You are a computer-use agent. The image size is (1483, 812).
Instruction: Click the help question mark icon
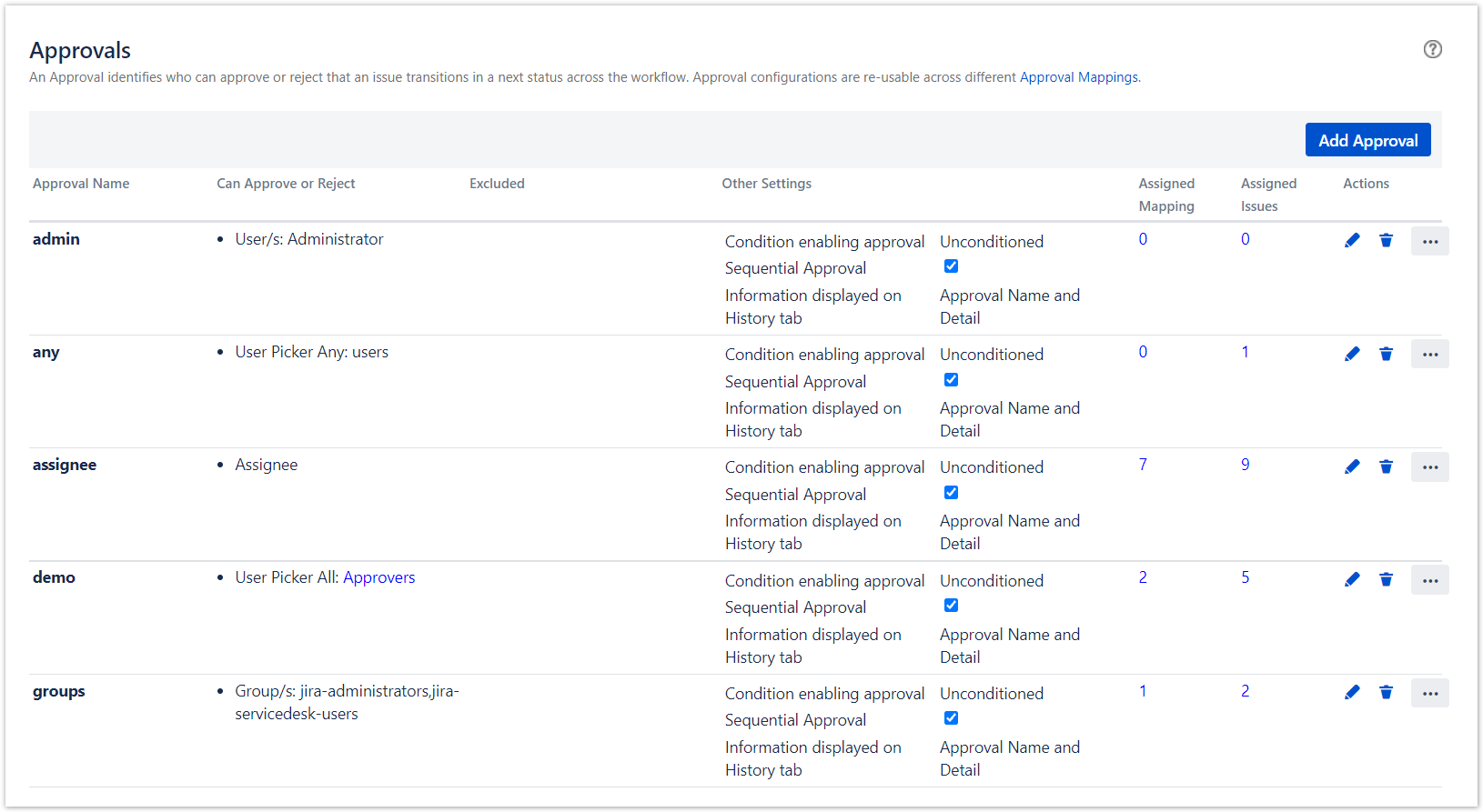pos(1432,49)
